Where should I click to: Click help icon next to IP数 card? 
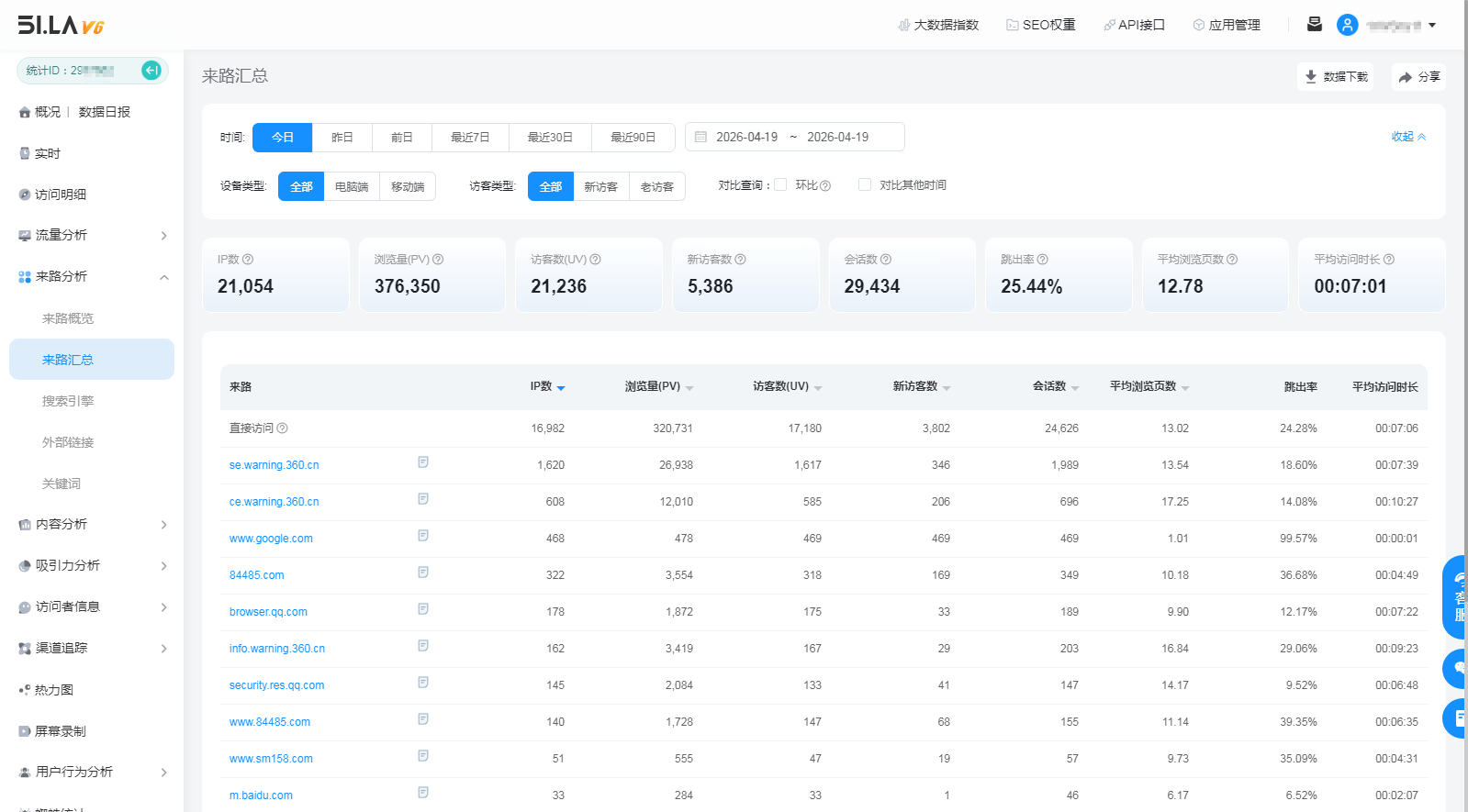[x=248, y=260]
